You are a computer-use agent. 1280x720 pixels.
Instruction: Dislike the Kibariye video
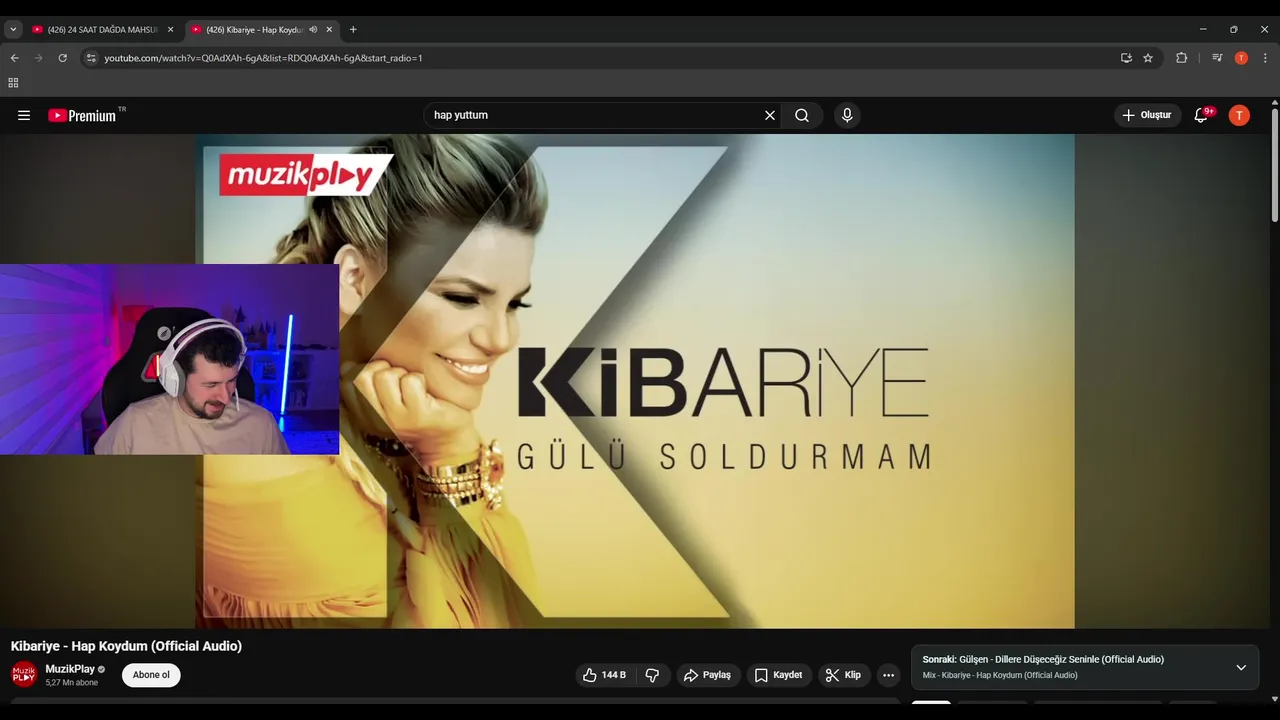652,675
